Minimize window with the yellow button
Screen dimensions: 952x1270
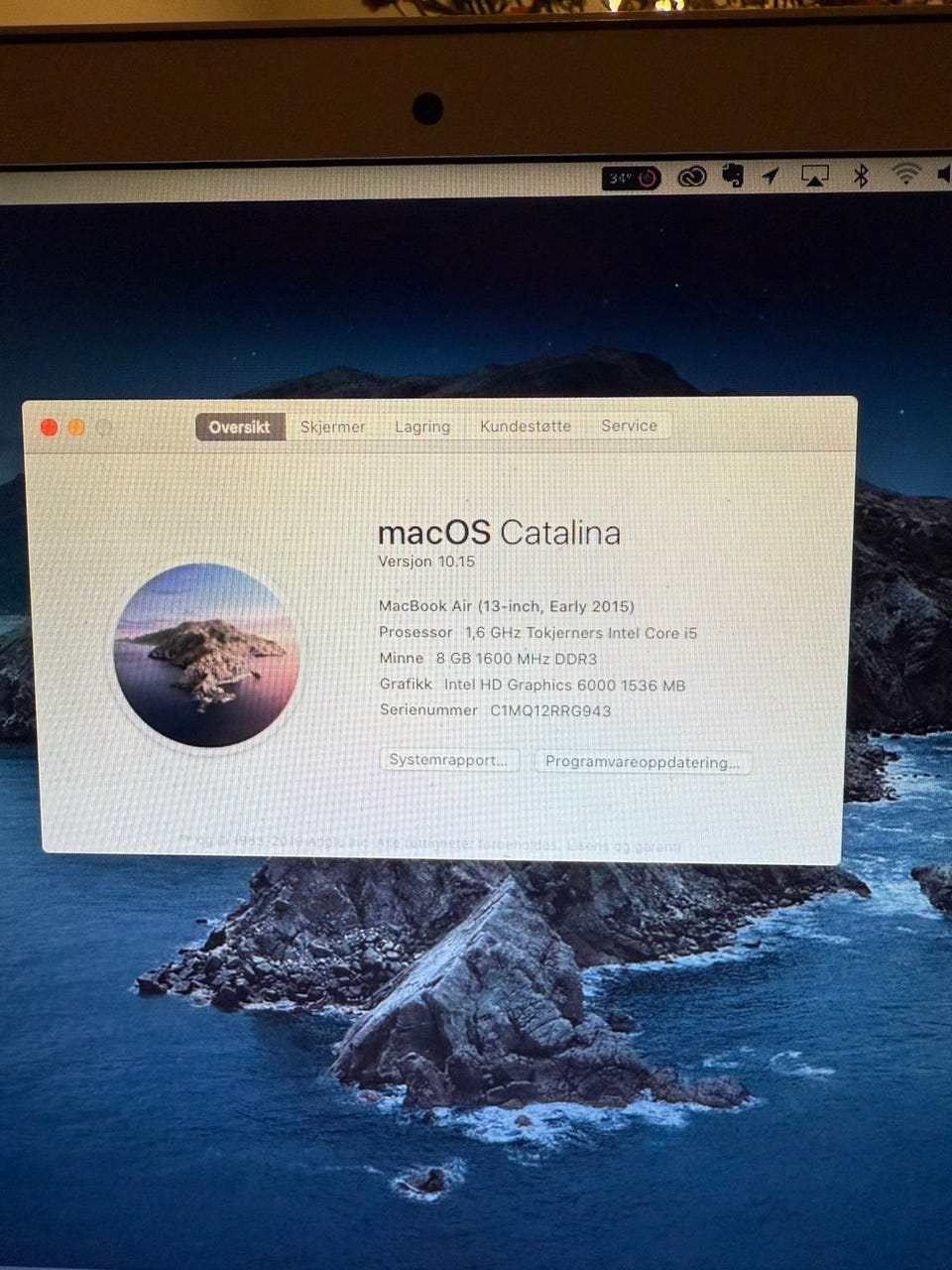coord(76,428)
